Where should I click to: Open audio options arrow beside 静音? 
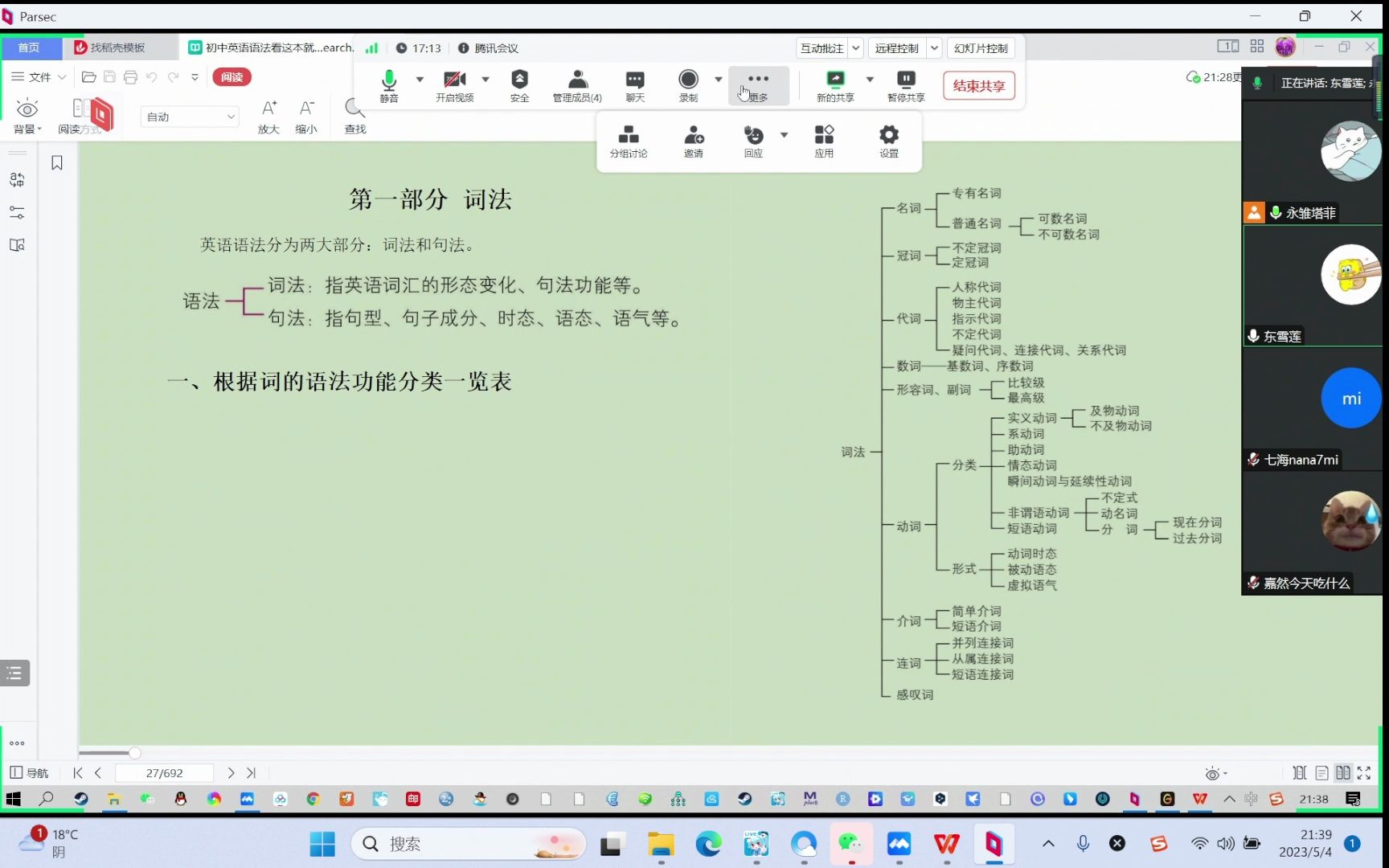(x=420, y=80)
